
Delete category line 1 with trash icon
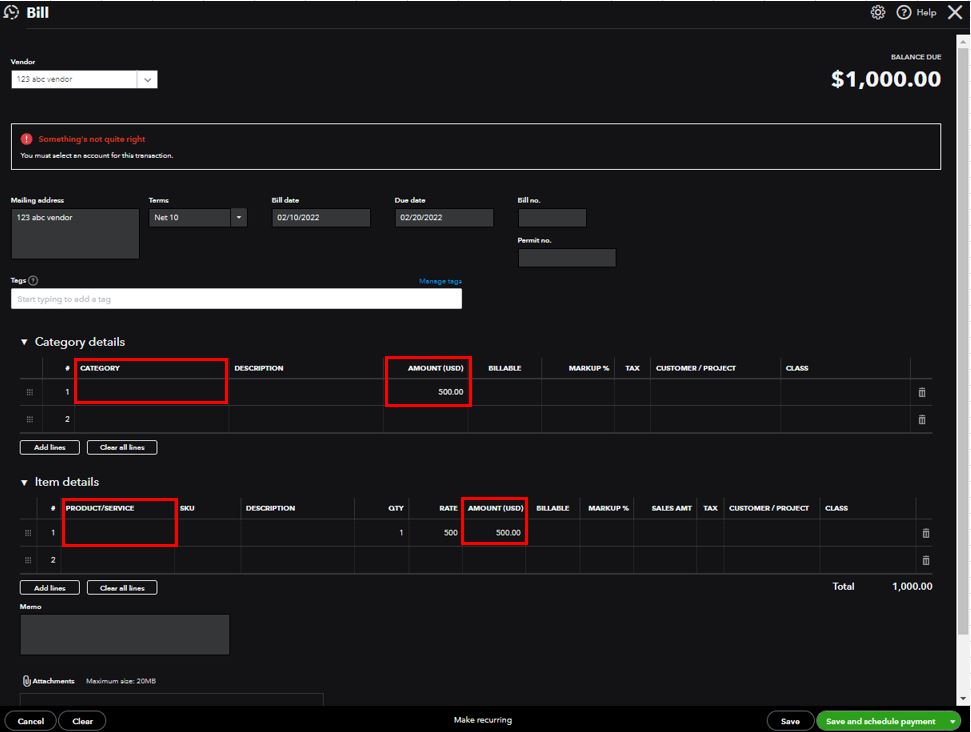point(922,392)
